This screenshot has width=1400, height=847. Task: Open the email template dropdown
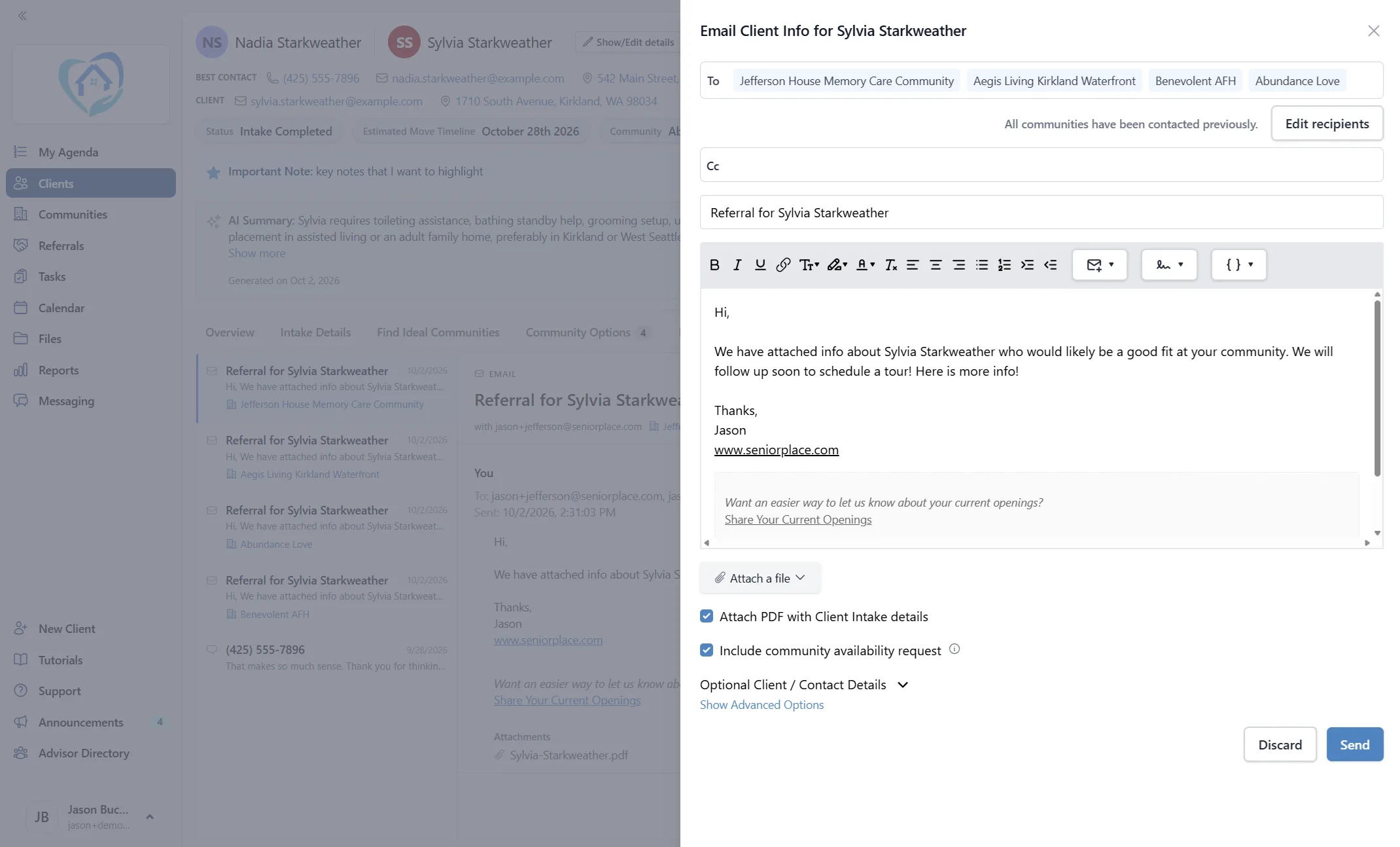[1100, 265]
